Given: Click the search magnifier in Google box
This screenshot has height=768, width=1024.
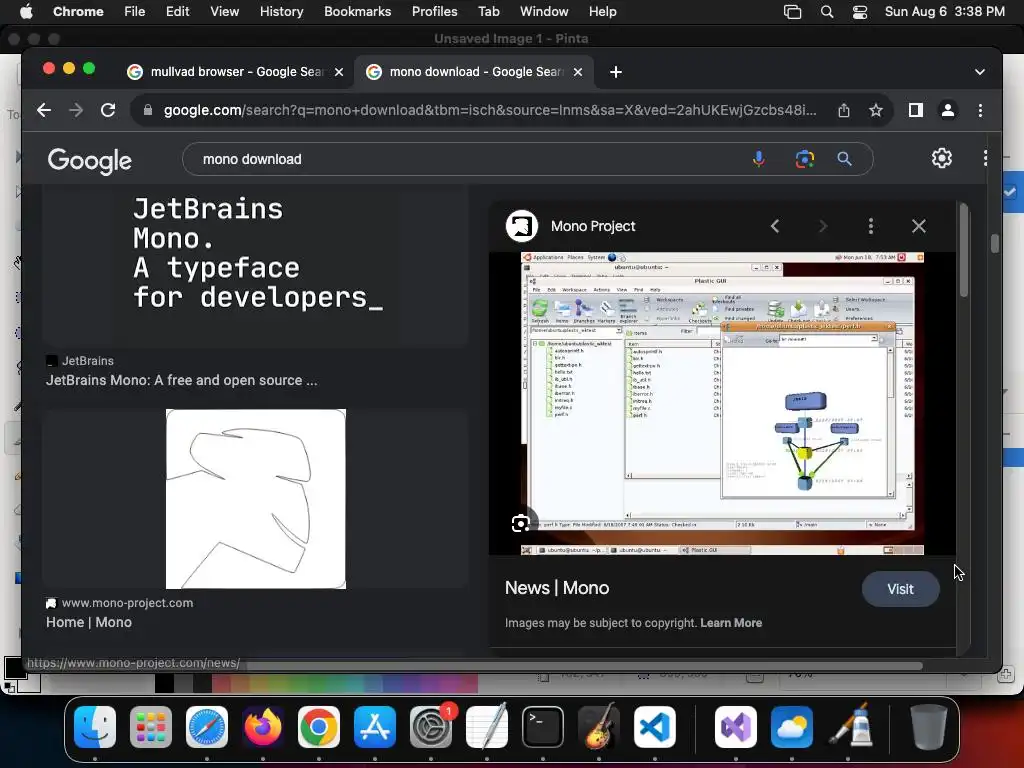Looking at the screenshot, I should (844, 159).
